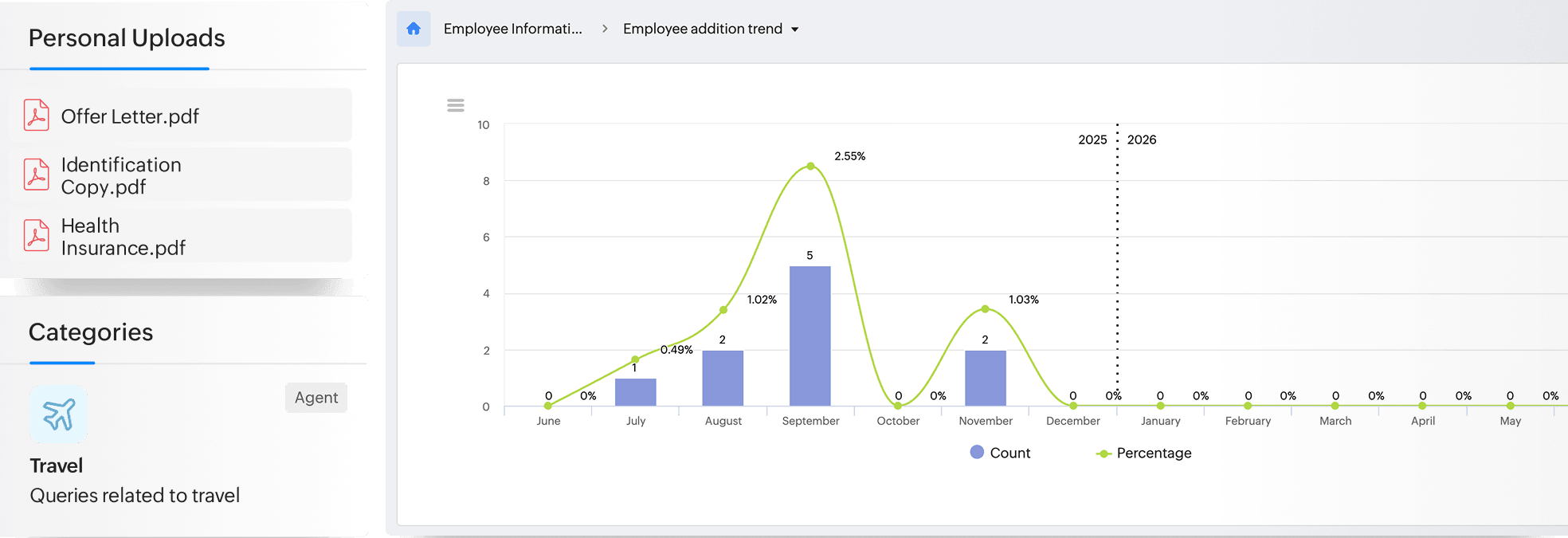Click the 'March' axis label
Screen dimensions: 1568x538
pos(1335,421)
